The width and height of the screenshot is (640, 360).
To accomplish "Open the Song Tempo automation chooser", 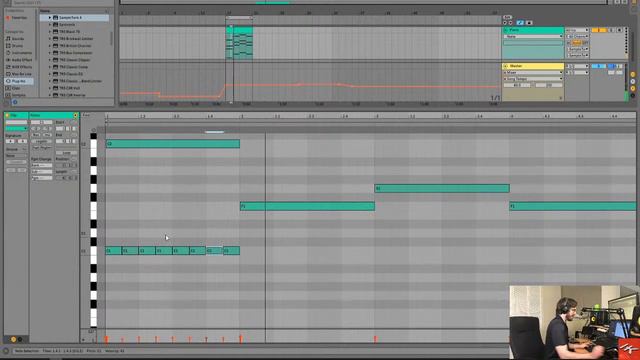I will (x=533, y=79).
